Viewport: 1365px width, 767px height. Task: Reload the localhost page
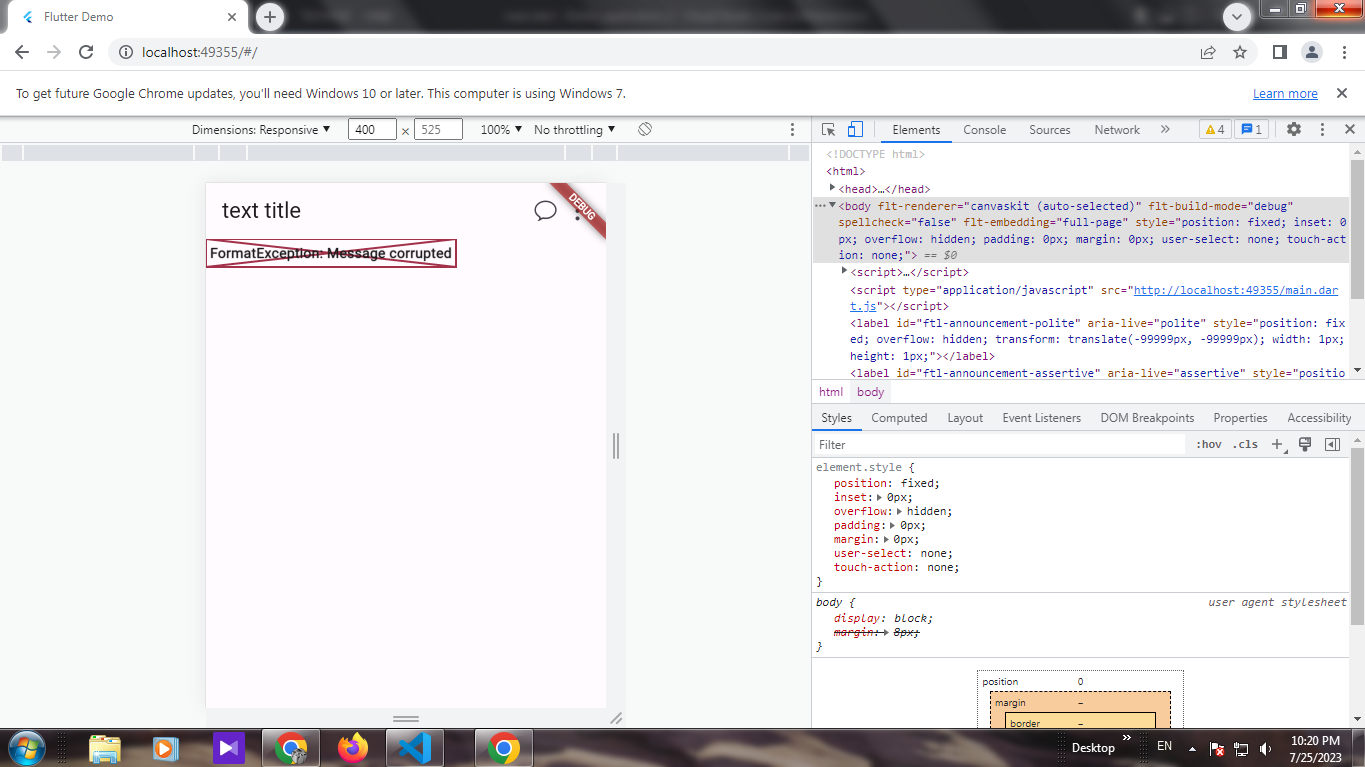pyautogui.click(x=86, y=52)
